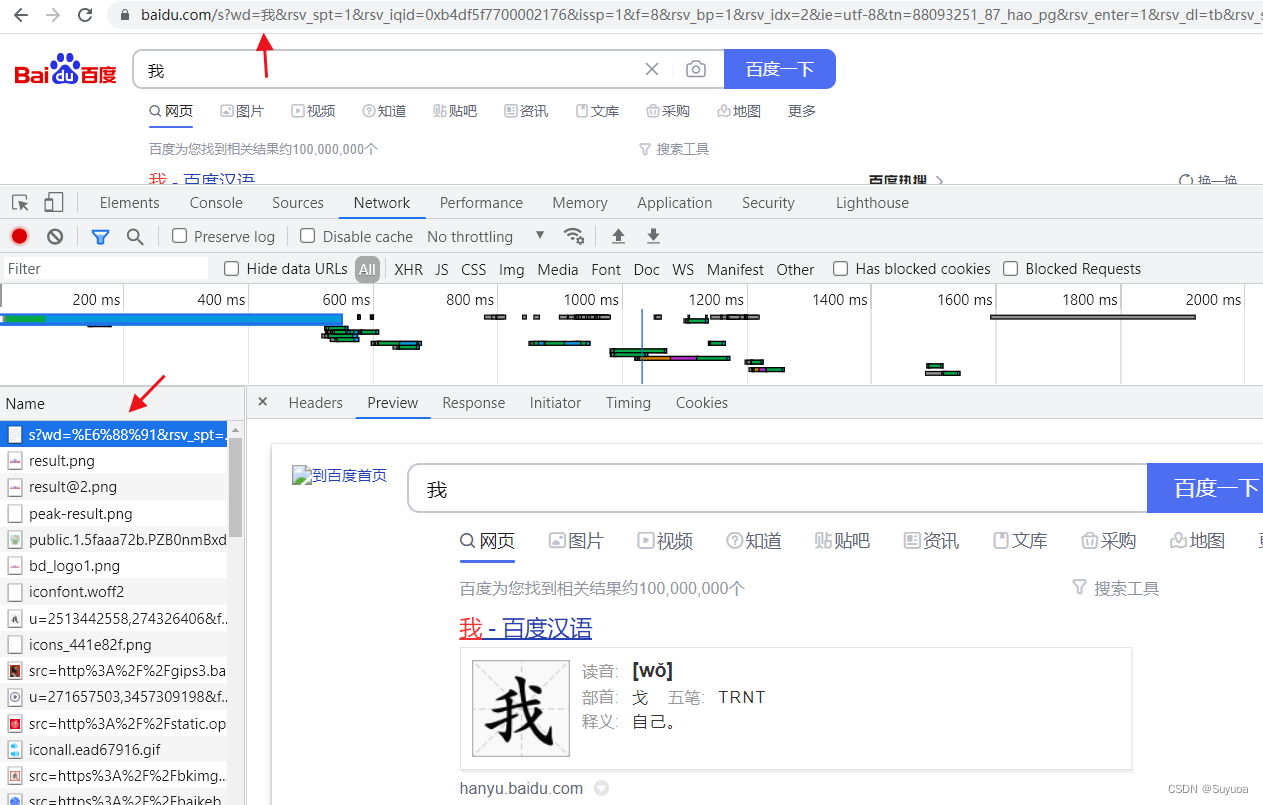Toggle the network filter bar
This screenshot has width=1263, height=805.
100,236
